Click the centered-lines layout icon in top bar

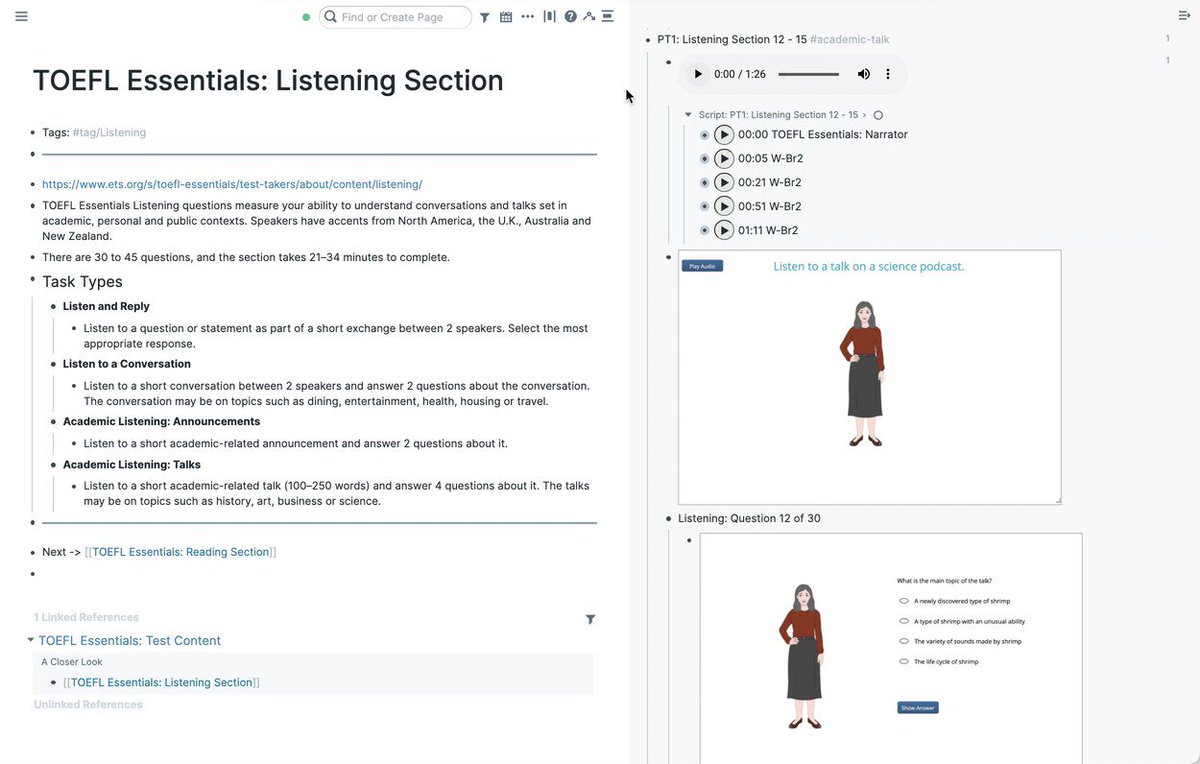[x=607, y=17]
